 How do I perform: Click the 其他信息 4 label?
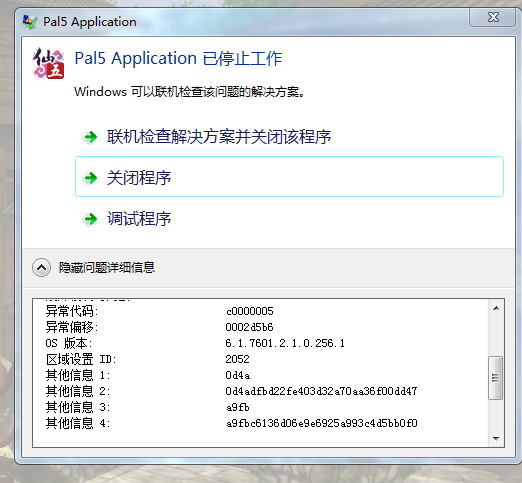pos(78,423)
